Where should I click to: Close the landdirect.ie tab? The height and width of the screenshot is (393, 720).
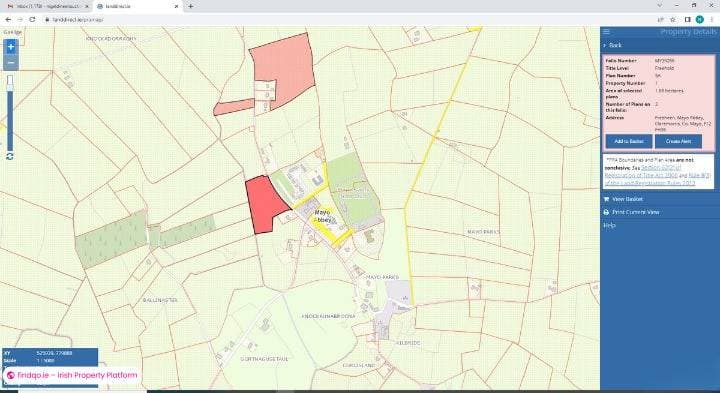(177, 6)
